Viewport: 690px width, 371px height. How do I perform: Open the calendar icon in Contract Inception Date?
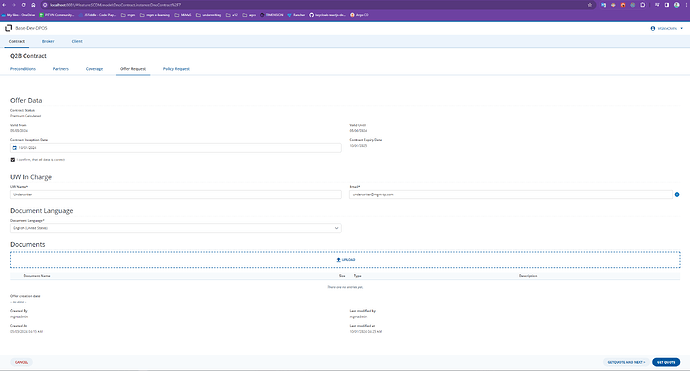pyautogui.click(x=15, y=148)
